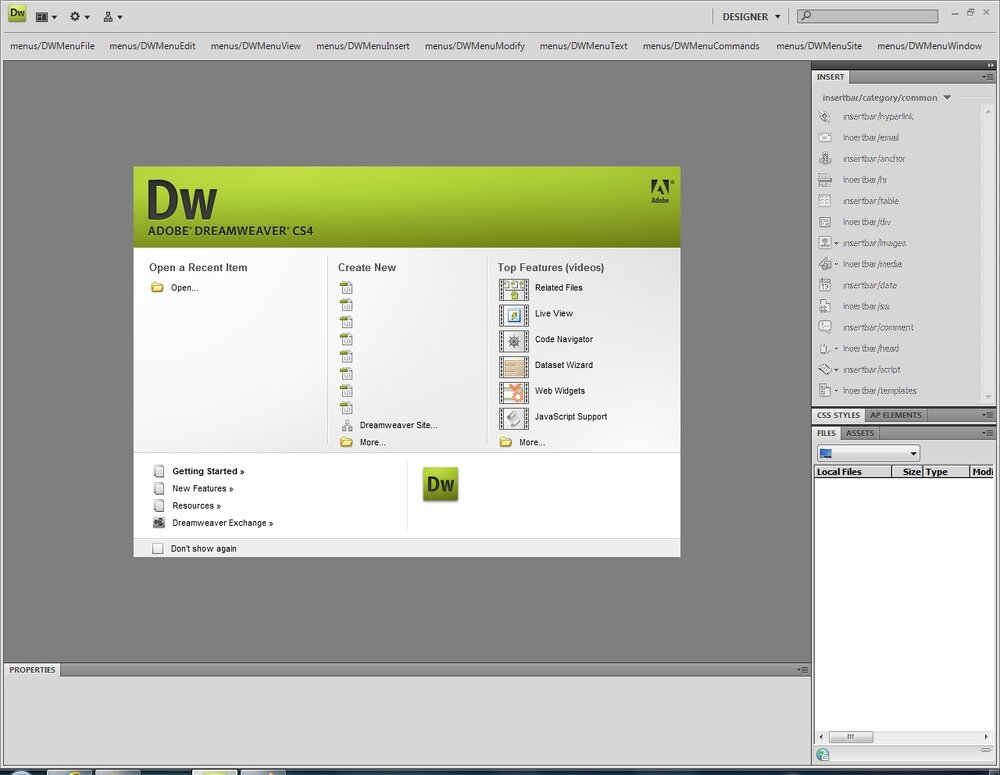
Task: Play the Dataset Wizard video
Action: click(x=513, y=367)
